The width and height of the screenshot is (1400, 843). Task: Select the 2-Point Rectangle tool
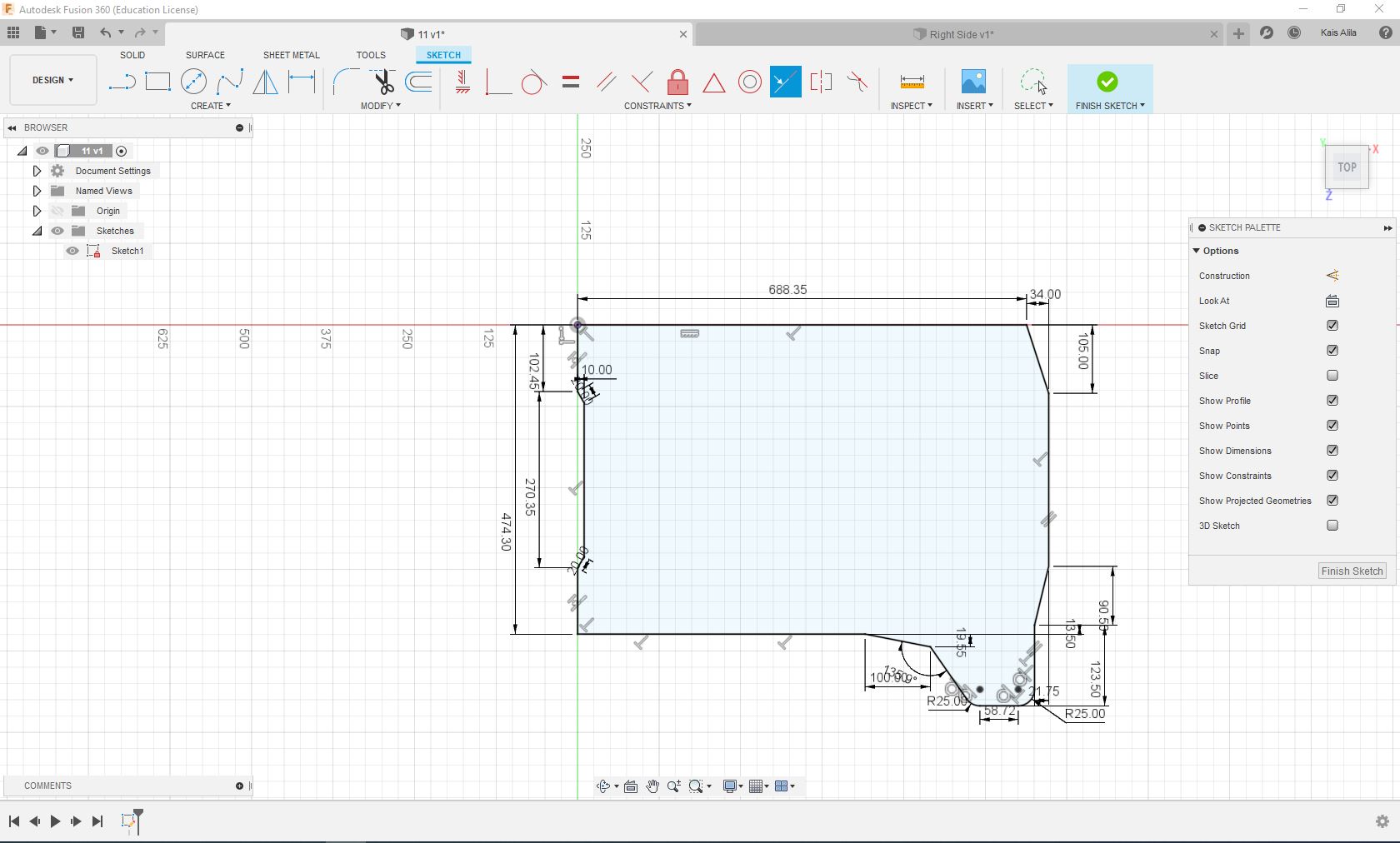pyautogui.click(x=157, y=82)
